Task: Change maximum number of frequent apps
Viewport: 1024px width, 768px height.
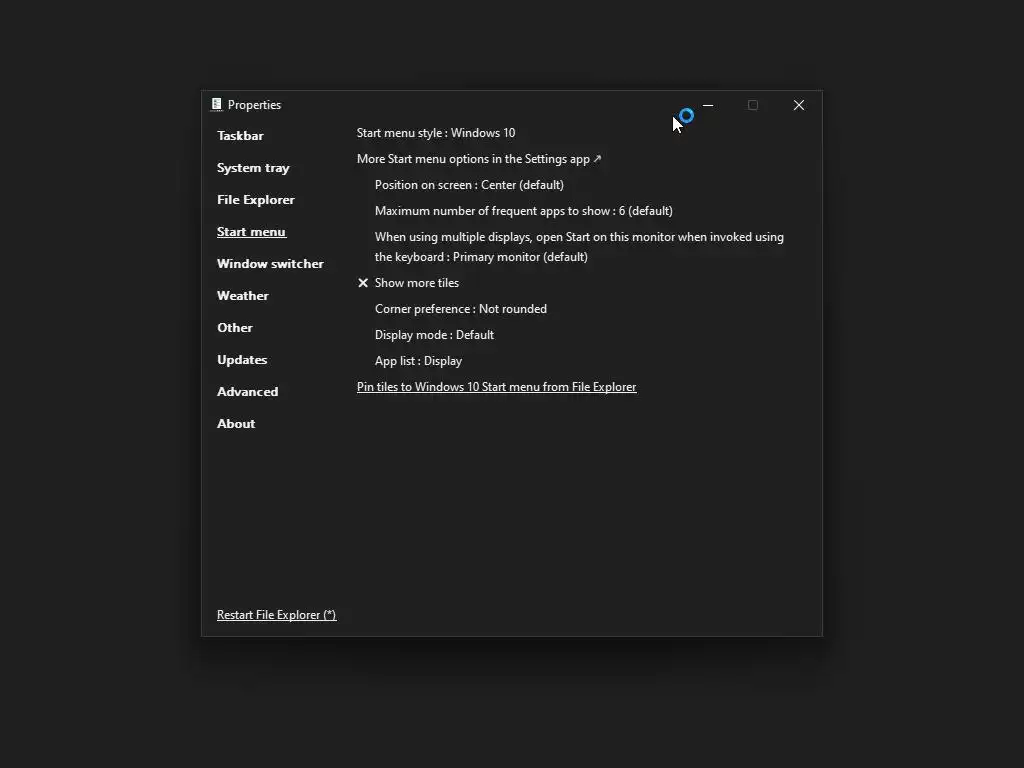Action: [523, 211]
